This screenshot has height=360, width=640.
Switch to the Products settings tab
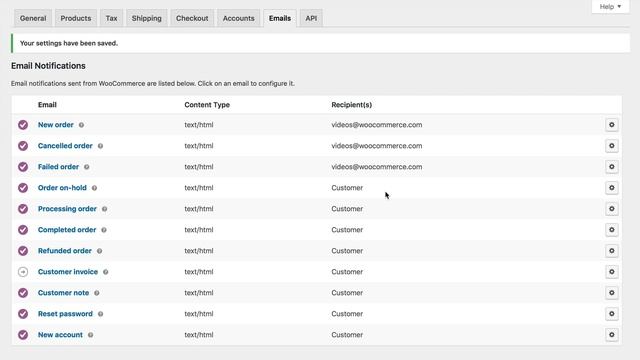coord(76,18)
